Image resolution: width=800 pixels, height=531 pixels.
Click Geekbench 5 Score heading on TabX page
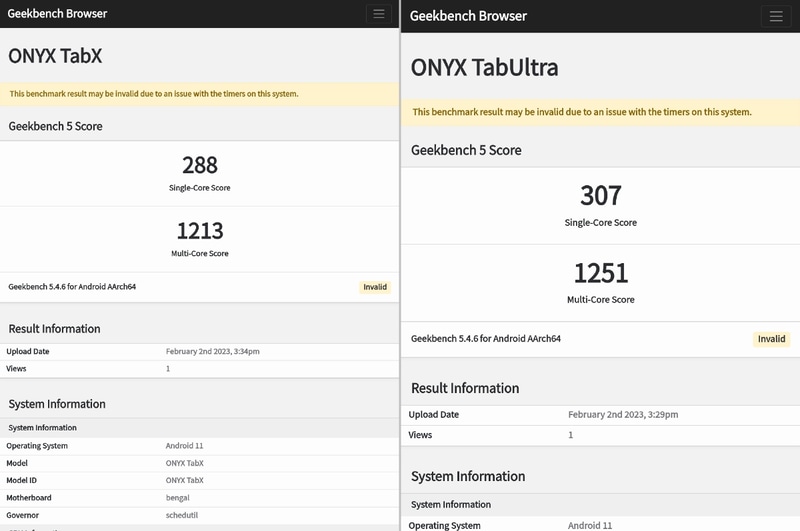55,127
